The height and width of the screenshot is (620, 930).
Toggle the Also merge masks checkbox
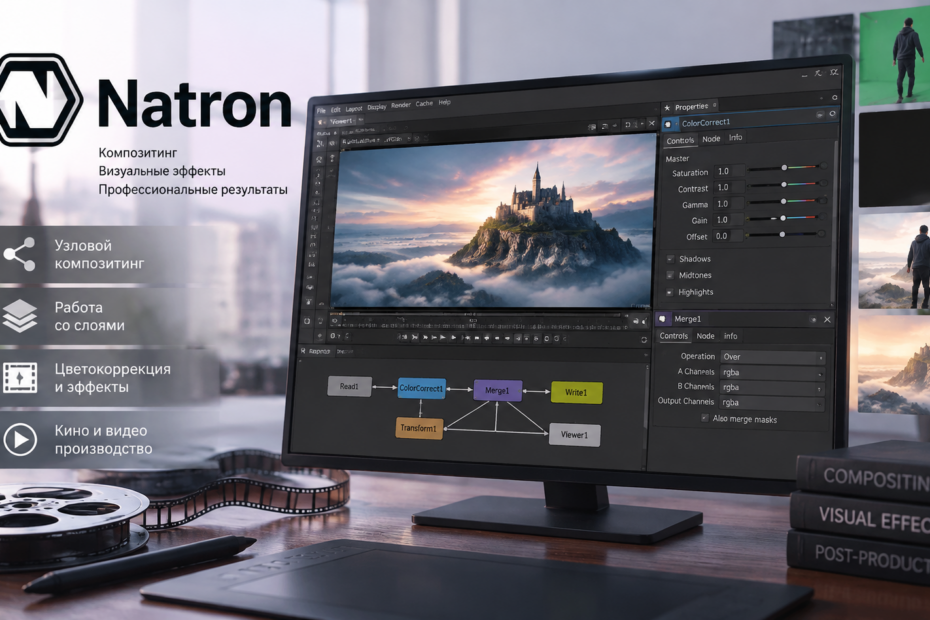705,418
